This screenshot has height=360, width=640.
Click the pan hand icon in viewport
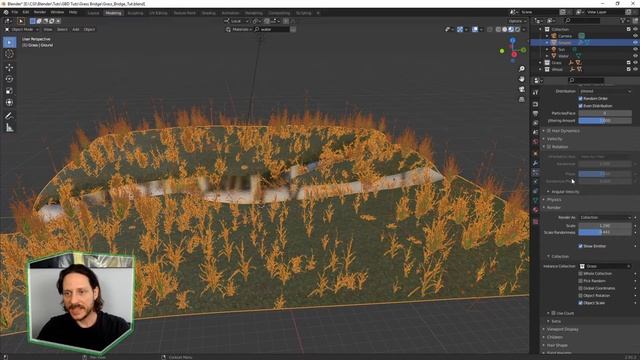(x=522, y=79)
